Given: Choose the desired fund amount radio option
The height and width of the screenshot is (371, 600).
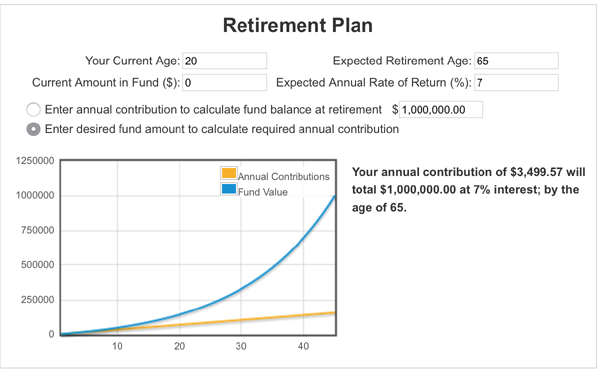Looking at the screenshot, I should pyautogui.click(x=33, y=129).
